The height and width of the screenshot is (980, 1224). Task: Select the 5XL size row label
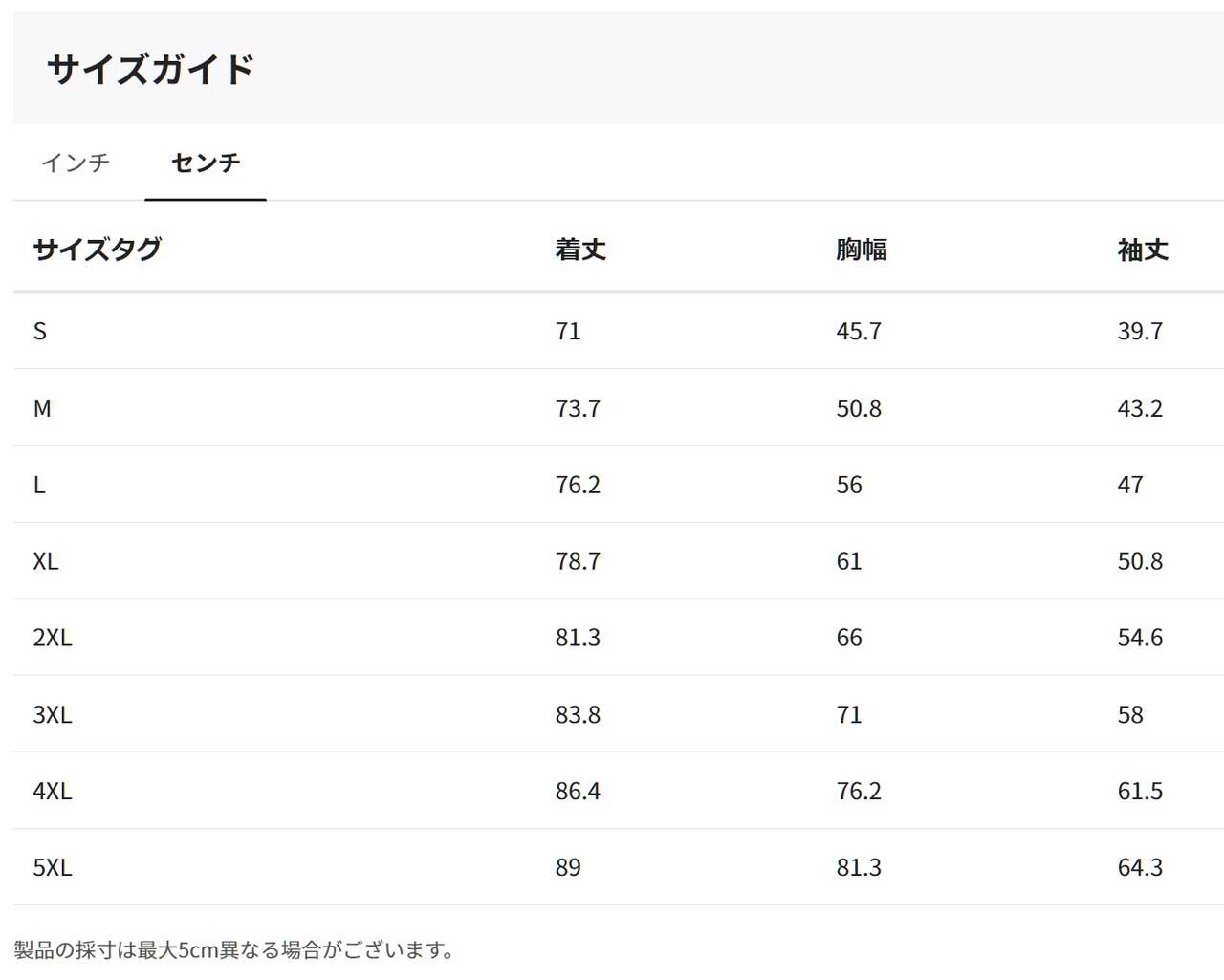pos(53,867)
